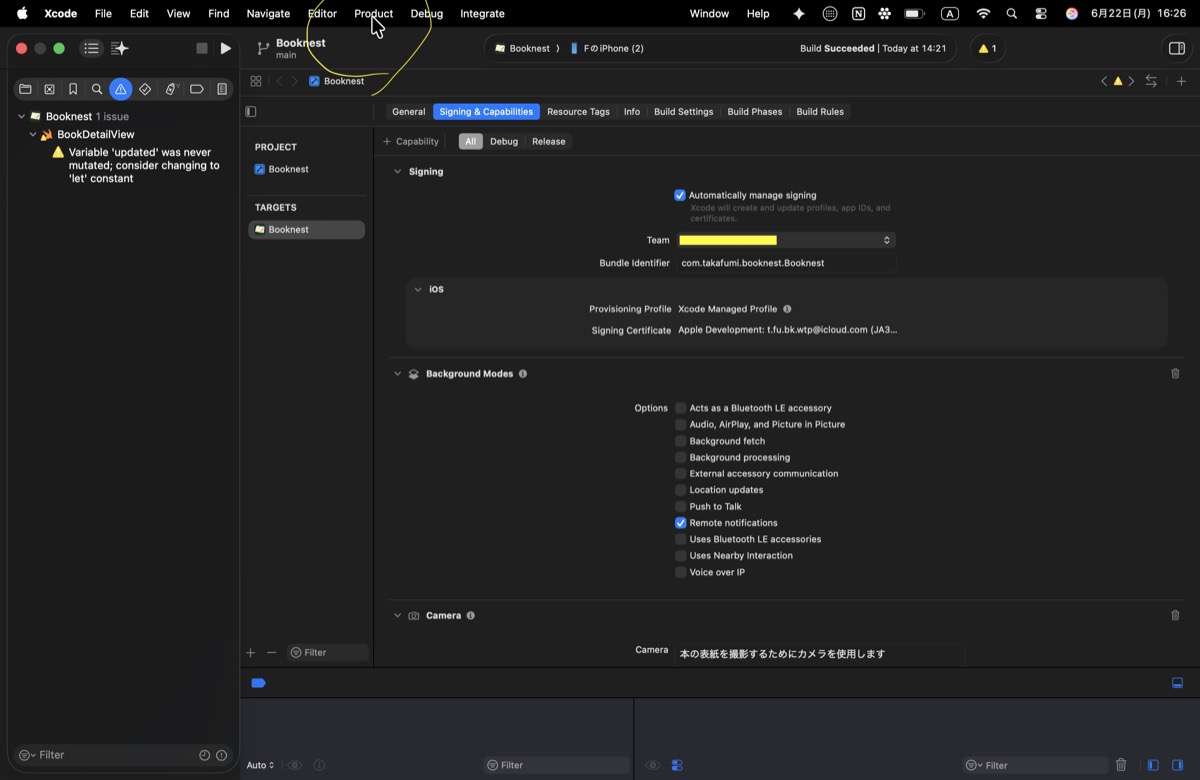Enable Background fetch mode

[680, 441]
